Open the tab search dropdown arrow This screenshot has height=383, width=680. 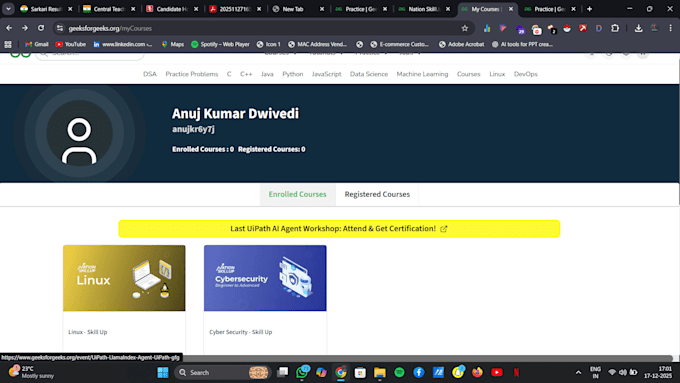8,9
